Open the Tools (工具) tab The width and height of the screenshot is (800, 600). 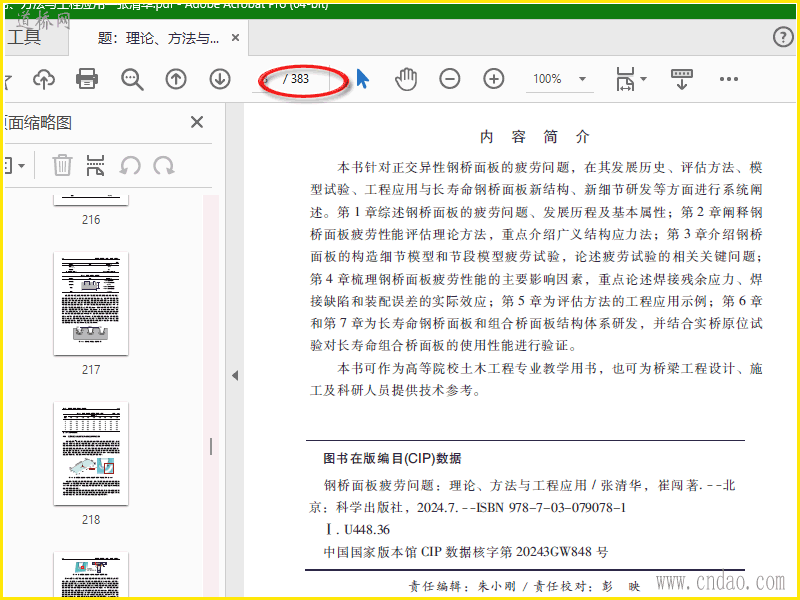click(x=24, y=37)
